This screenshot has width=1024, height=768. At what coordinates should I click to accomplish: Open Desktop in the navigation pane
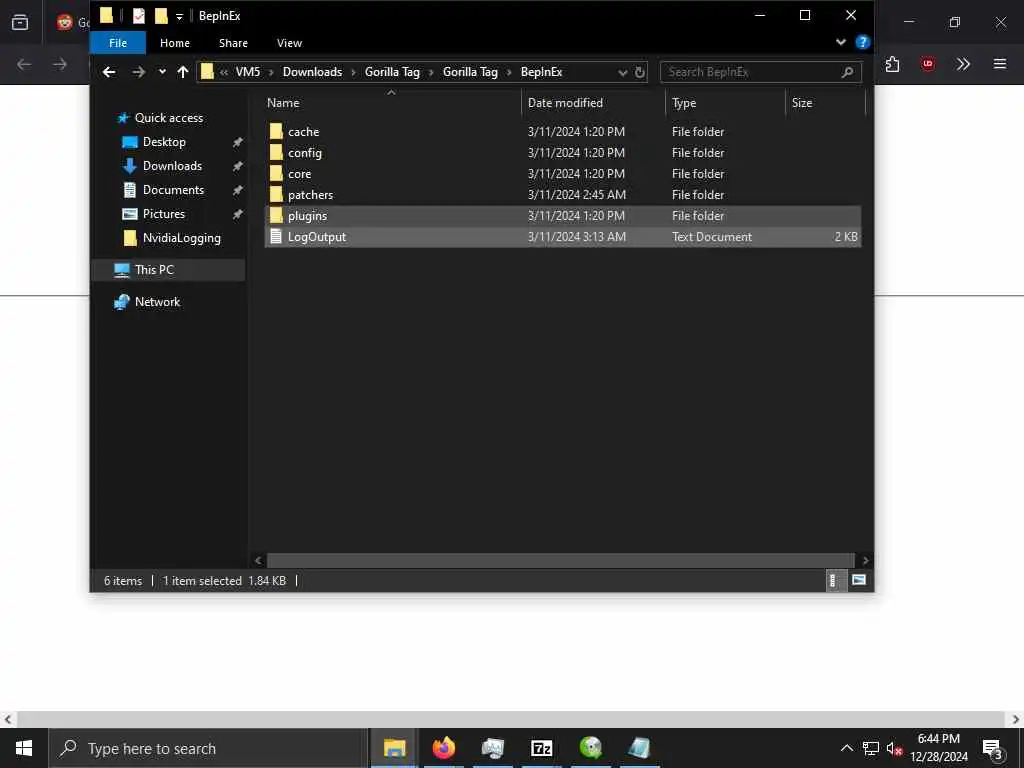164,142
